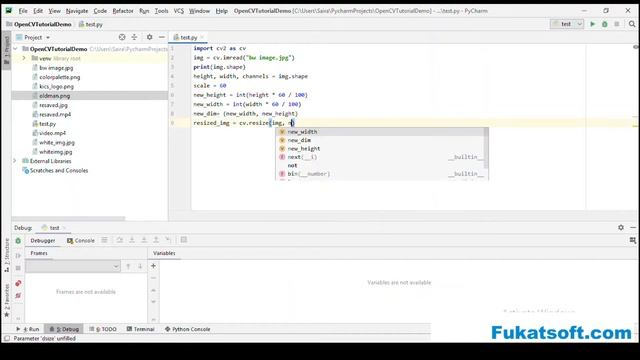Click Step Into My Code icon

(x=144, y=240)
